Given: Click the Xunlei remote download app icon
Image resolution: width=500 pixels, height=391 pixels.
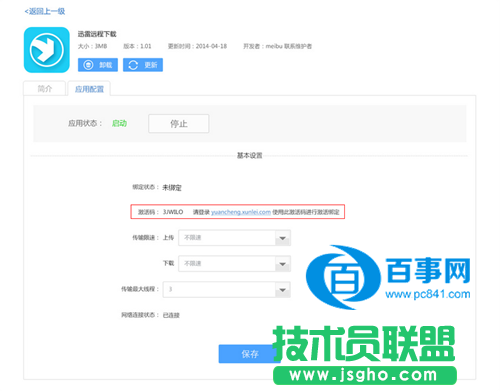Looking at the screenshot, I should pyautogui.click(x=47, y=50).
